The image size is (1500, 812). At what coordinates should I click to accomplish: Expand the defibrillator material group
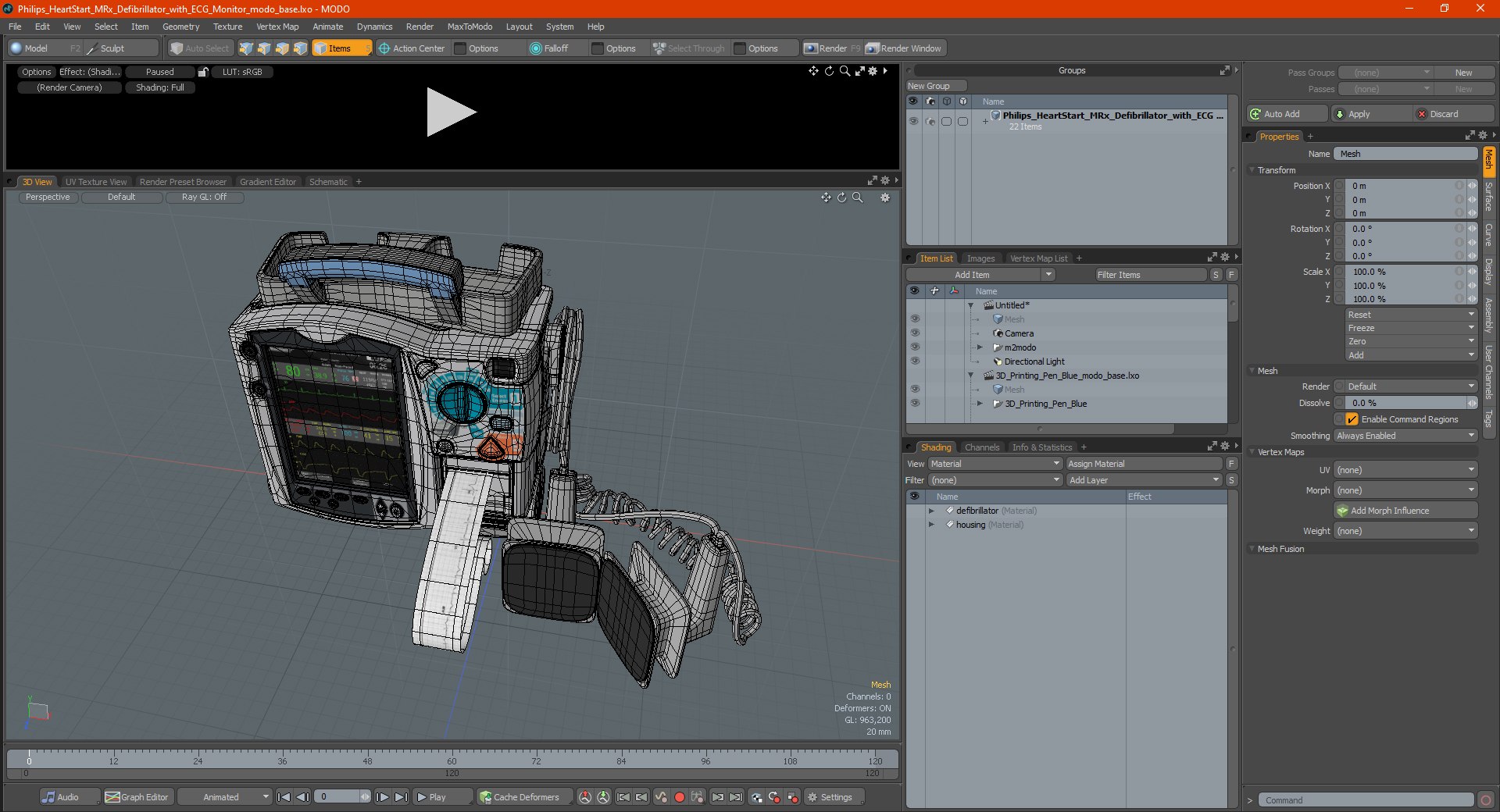click(x=931, y=511)
